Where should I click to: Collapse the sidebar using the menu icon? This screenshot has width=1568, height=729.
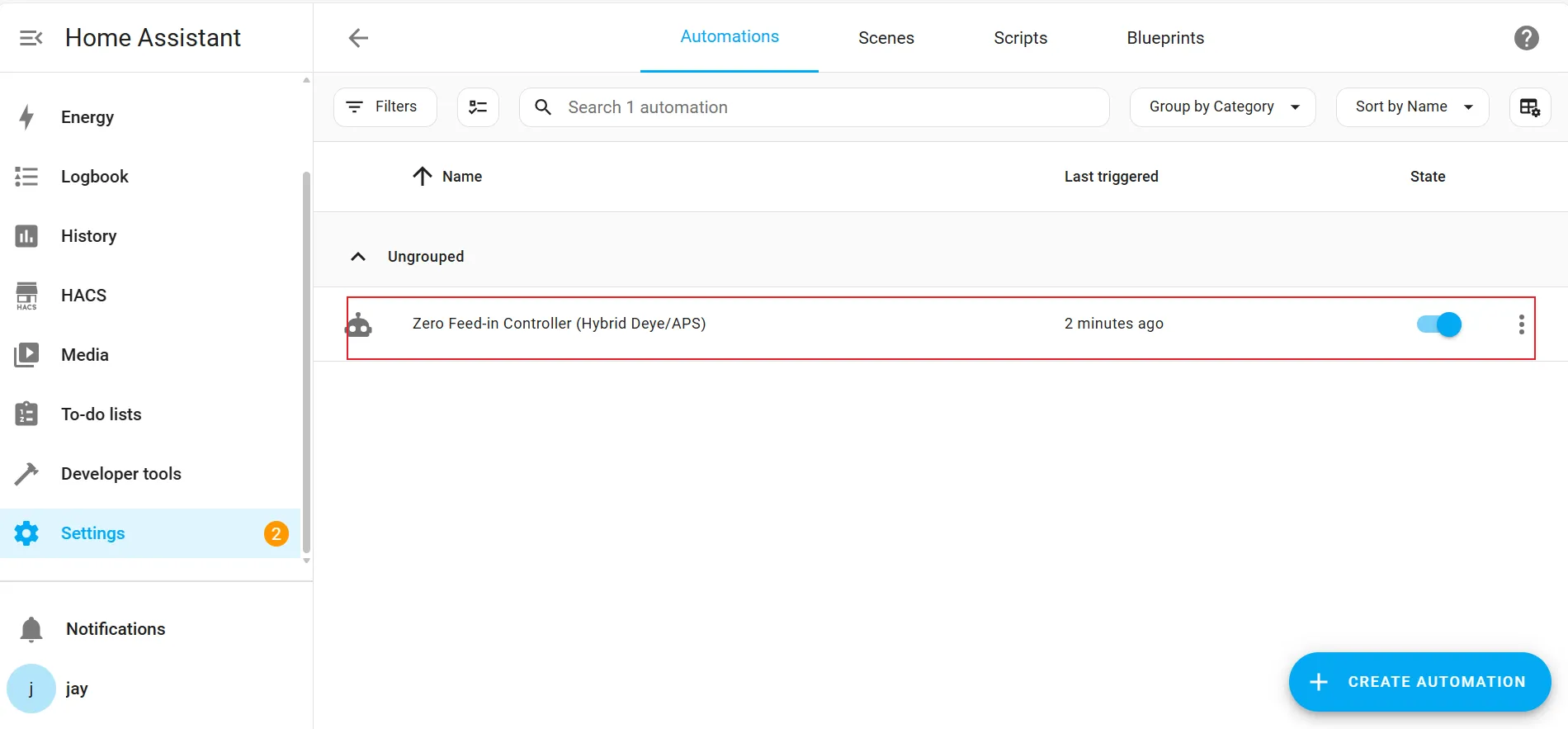coord(31,38)
